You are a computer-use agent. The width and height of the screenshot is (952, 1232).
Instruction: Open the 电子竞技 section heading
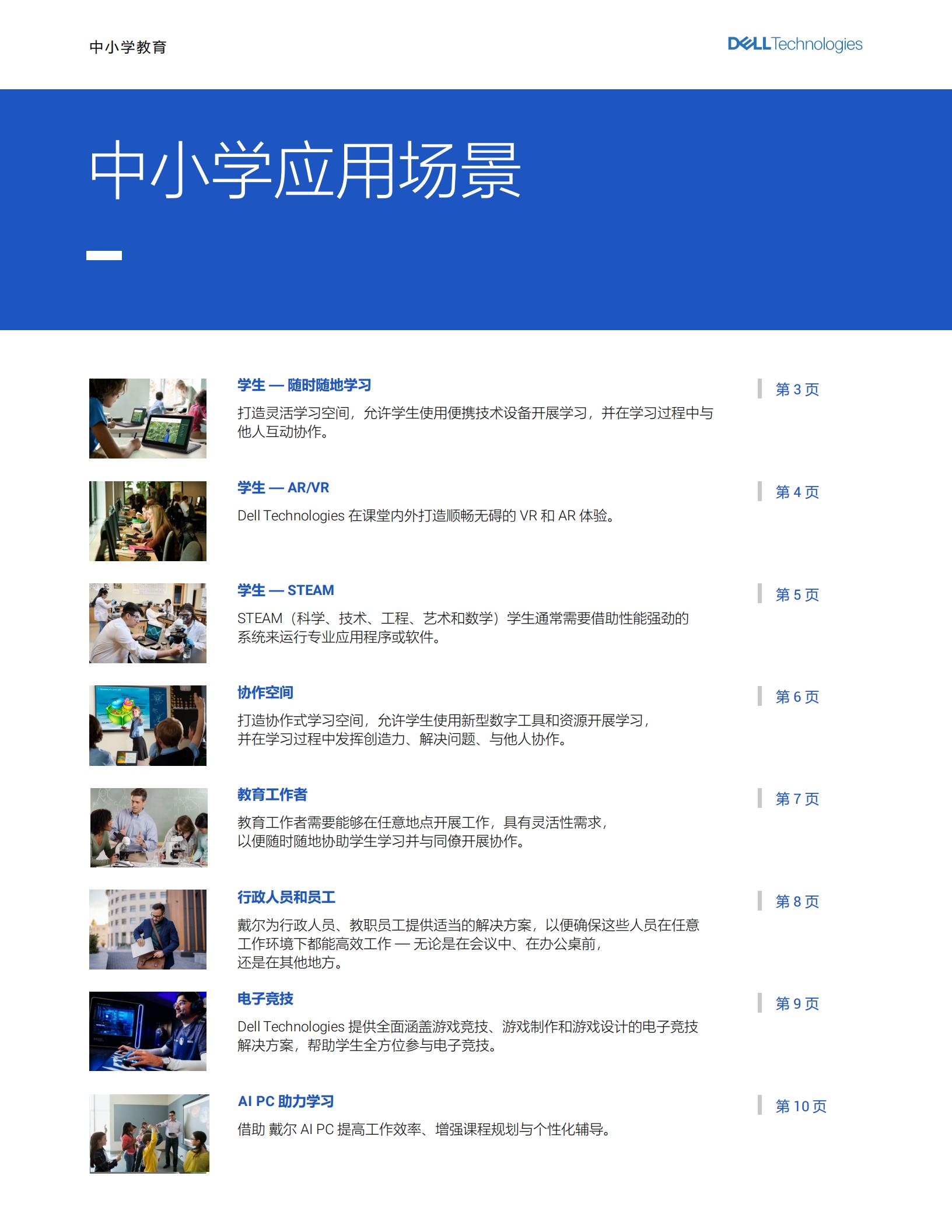tap(265, 999)
